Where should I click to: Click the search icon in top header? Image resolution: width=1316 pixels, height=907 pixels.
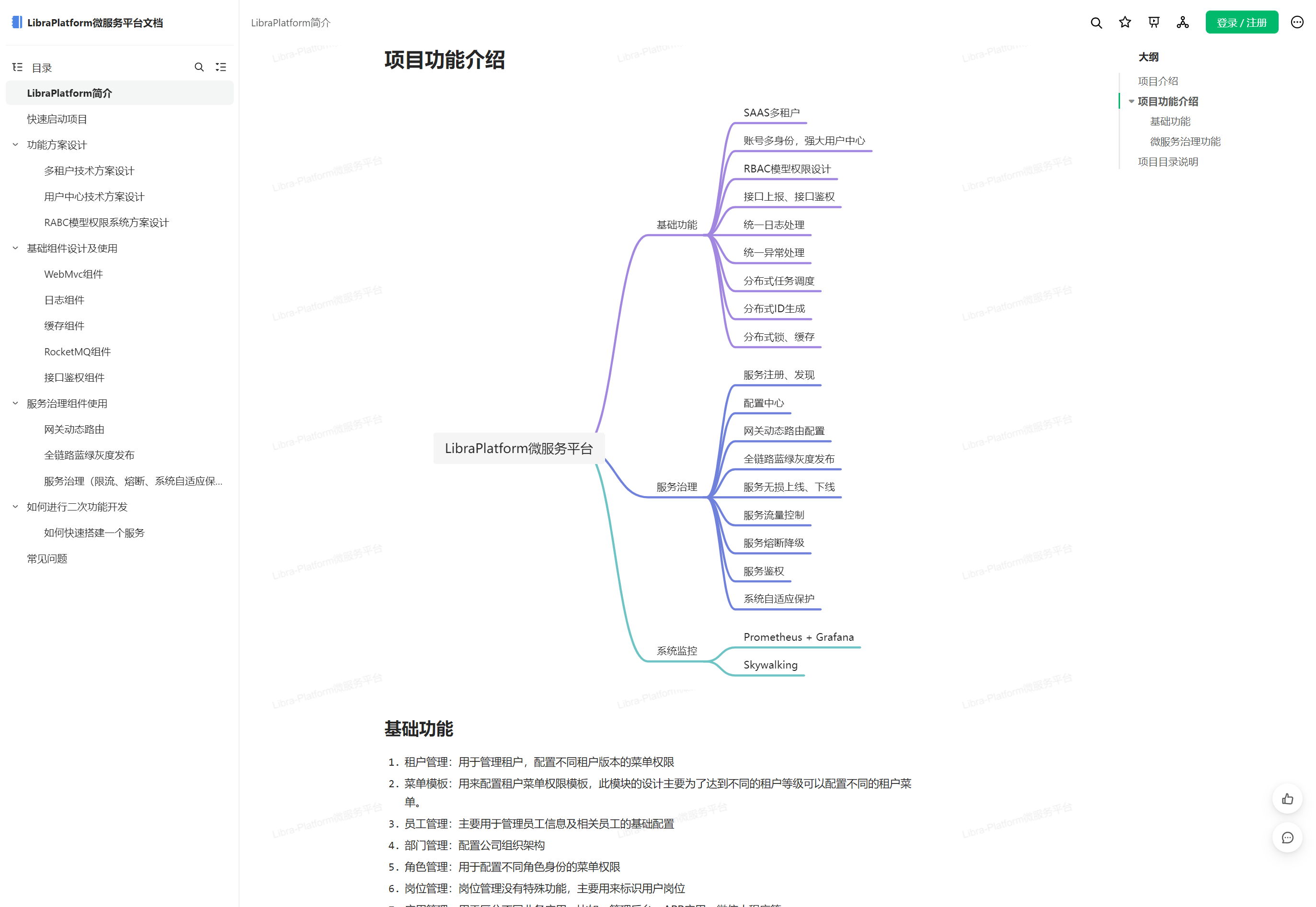pyautogui.click(x=1096, y=23)
